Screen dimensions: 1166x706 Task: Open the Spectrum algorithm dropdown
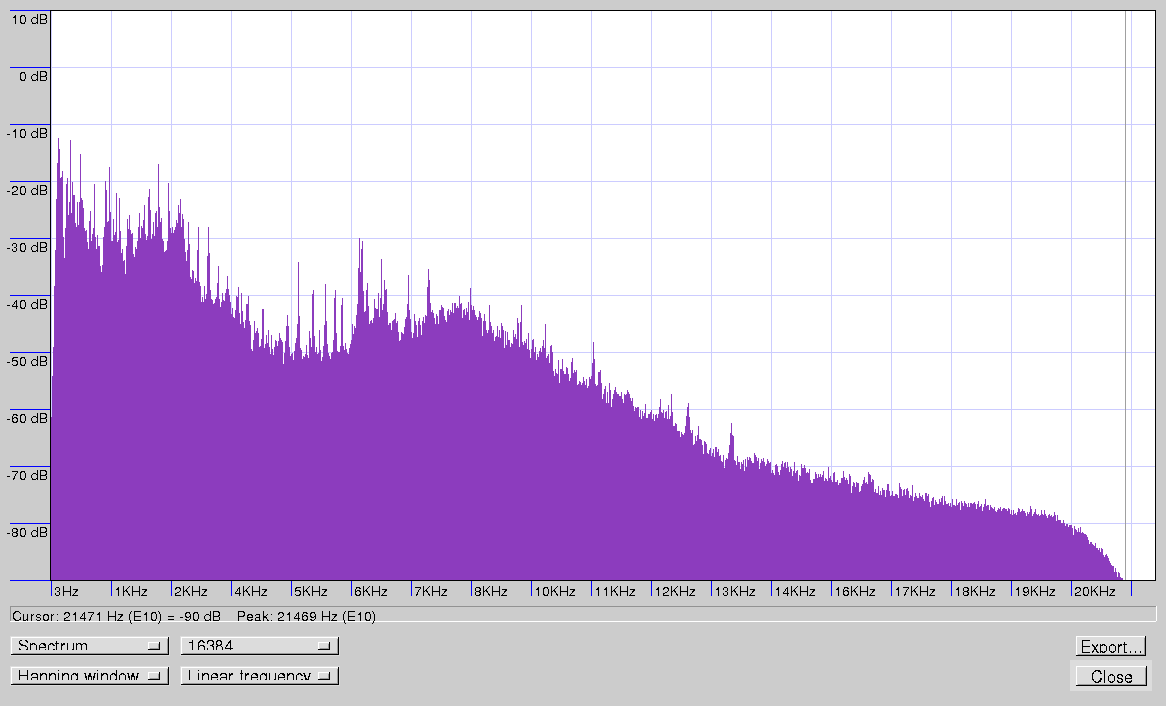tap(89, 645)
